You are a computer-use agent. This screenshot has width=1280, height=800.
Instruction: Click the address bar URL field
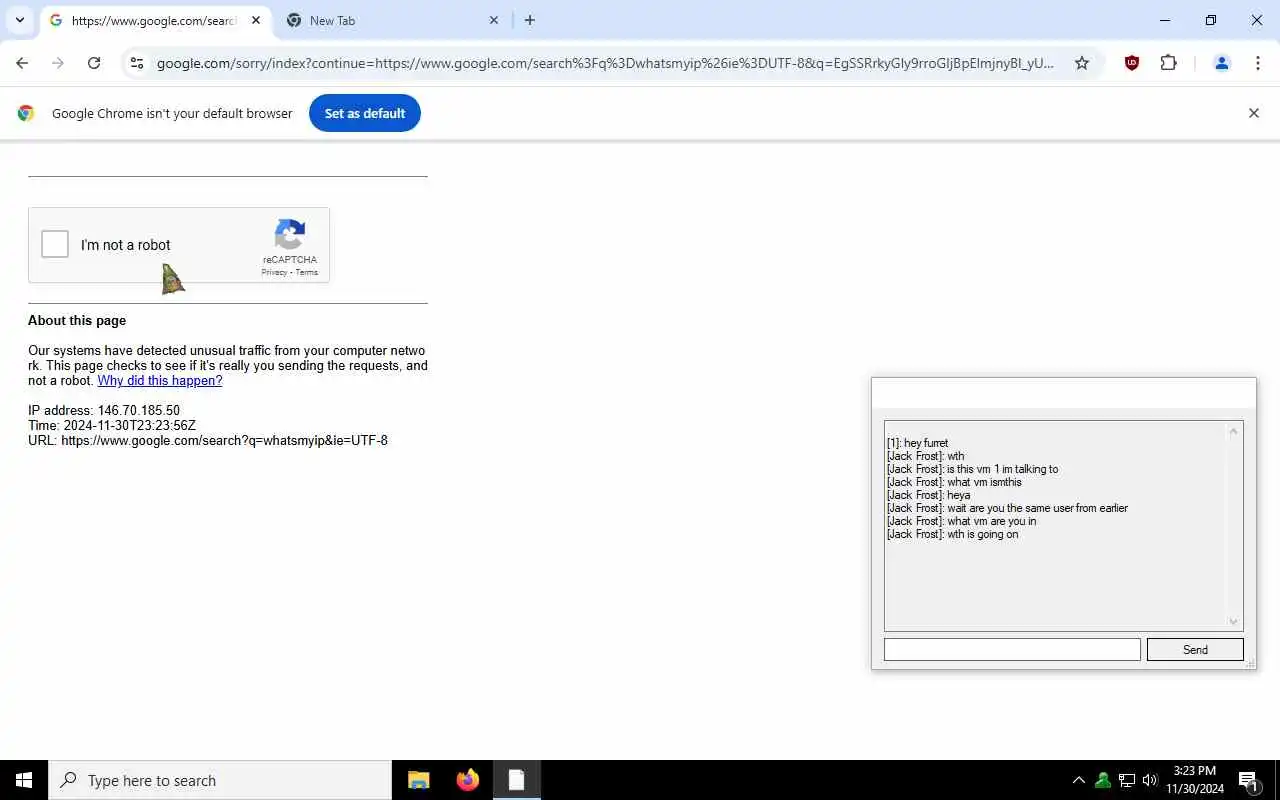pyautogui.click(x=605, y=63)
